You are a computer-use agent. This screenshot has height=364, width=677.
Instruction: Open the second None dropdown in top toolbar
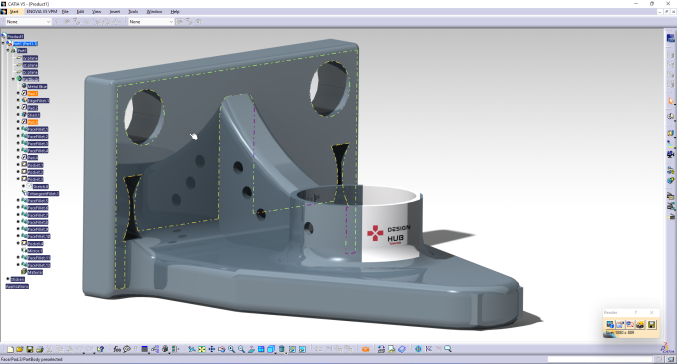(151, 22)
